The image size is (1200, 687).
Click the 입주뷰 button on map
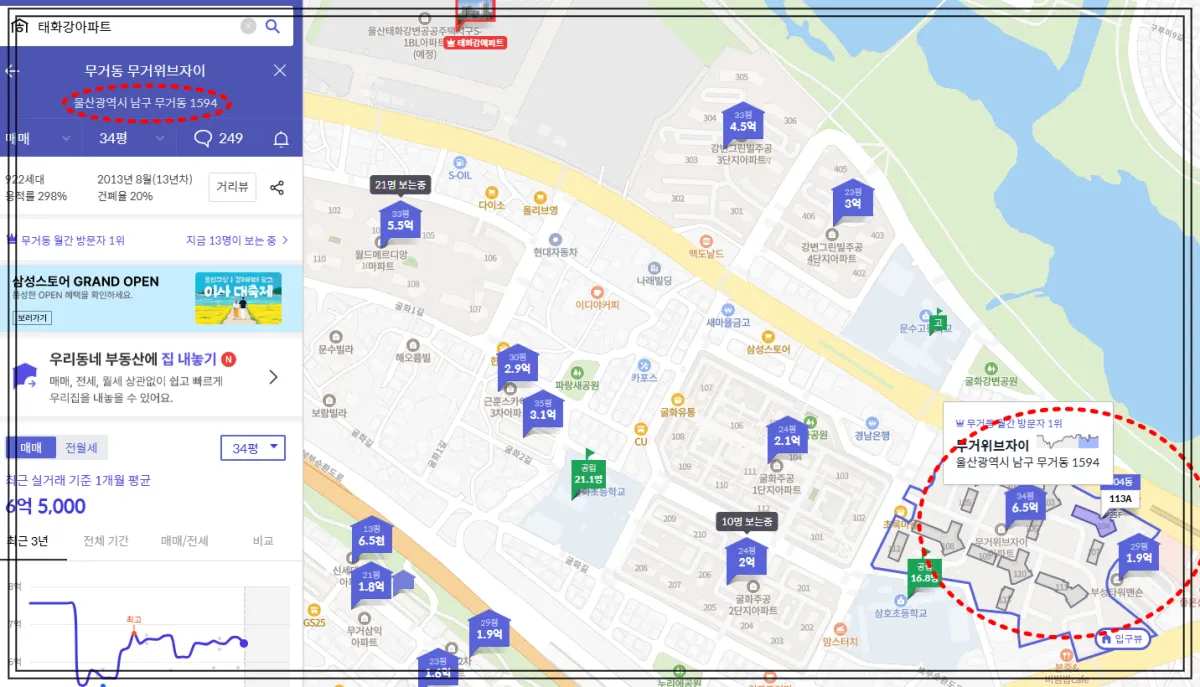click(x=1125, y=639)
